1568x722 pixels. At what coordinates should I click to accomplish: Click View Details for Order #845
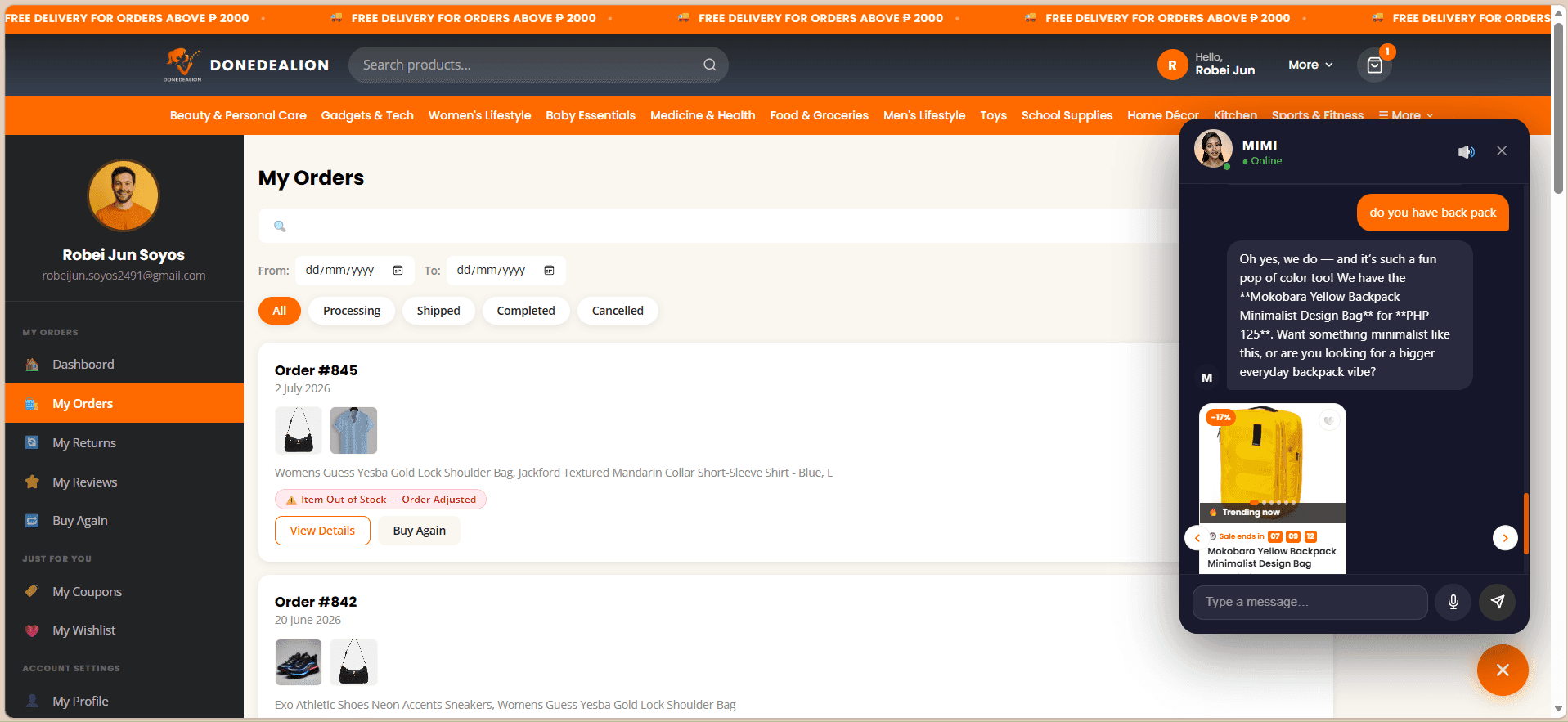[322, 531]
